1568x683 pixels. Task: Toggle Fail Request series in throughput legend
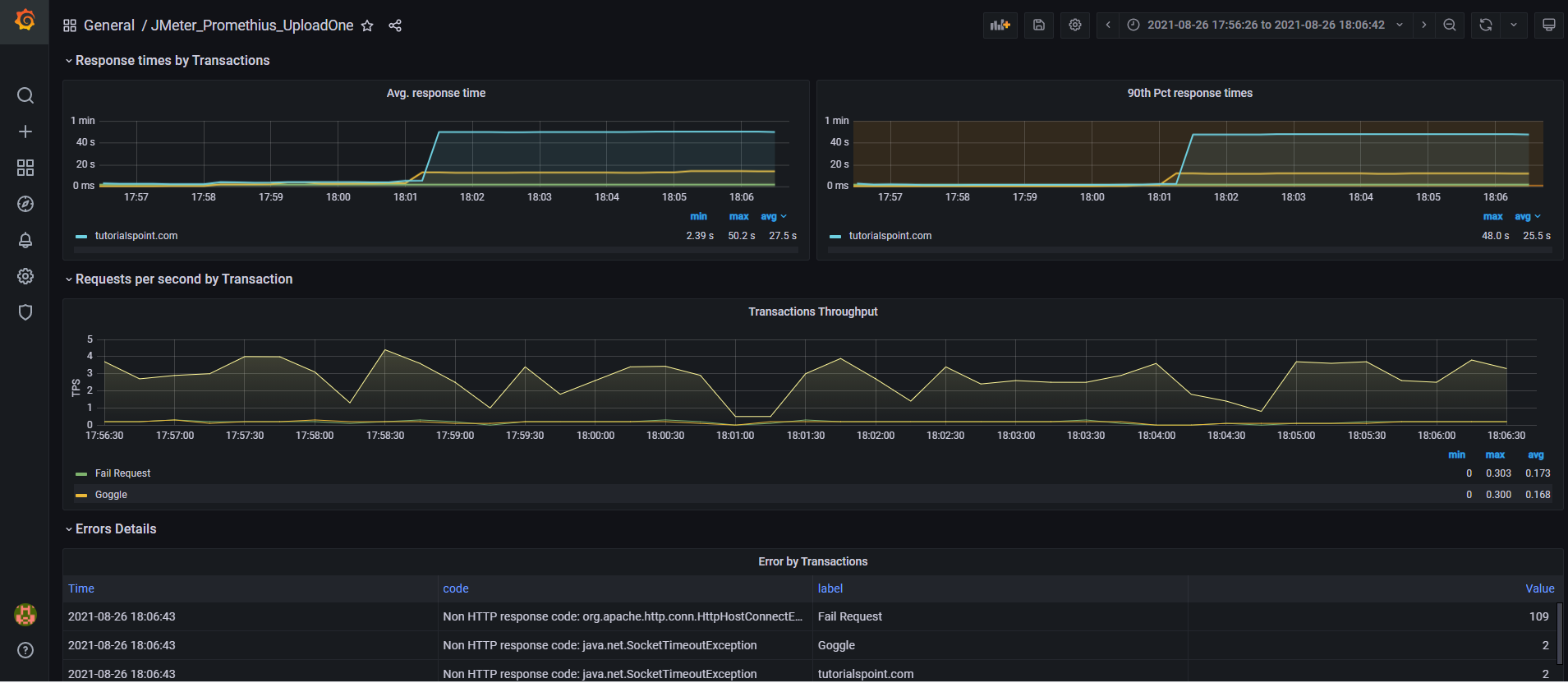pyautogui.click(x=122, y=473)
